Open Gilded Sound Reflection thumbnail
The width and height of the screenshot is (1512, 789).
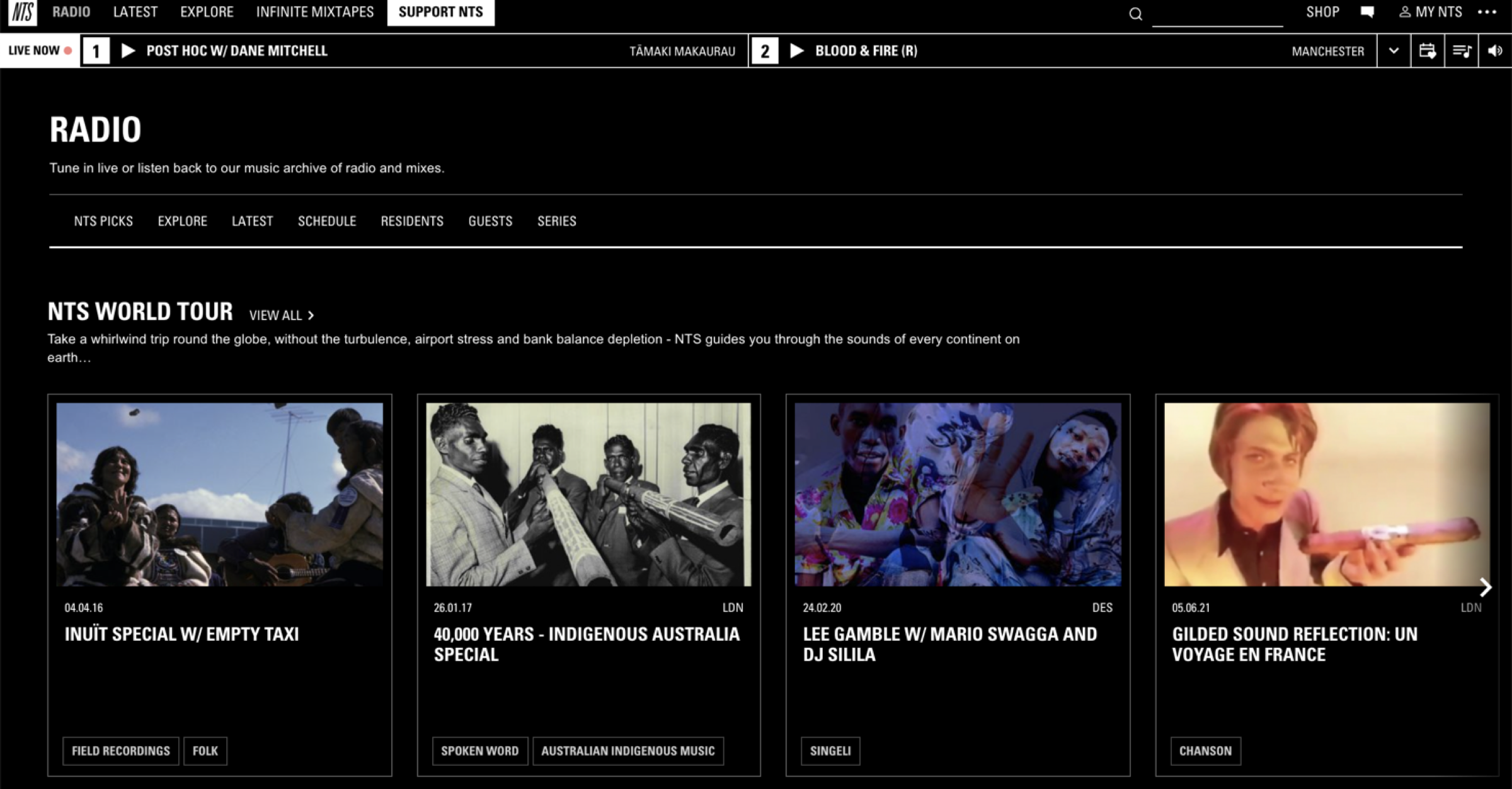pyautogui.click(x=1327, y=495)
